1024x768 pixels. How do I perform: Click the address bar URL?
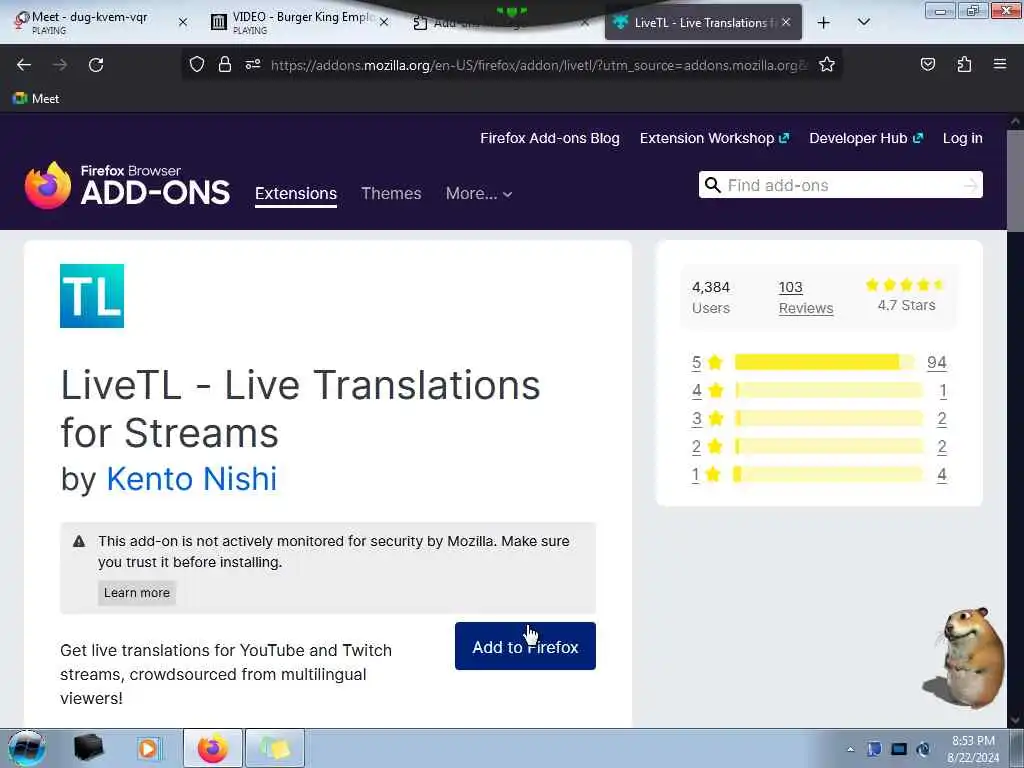tap(539, 65)
